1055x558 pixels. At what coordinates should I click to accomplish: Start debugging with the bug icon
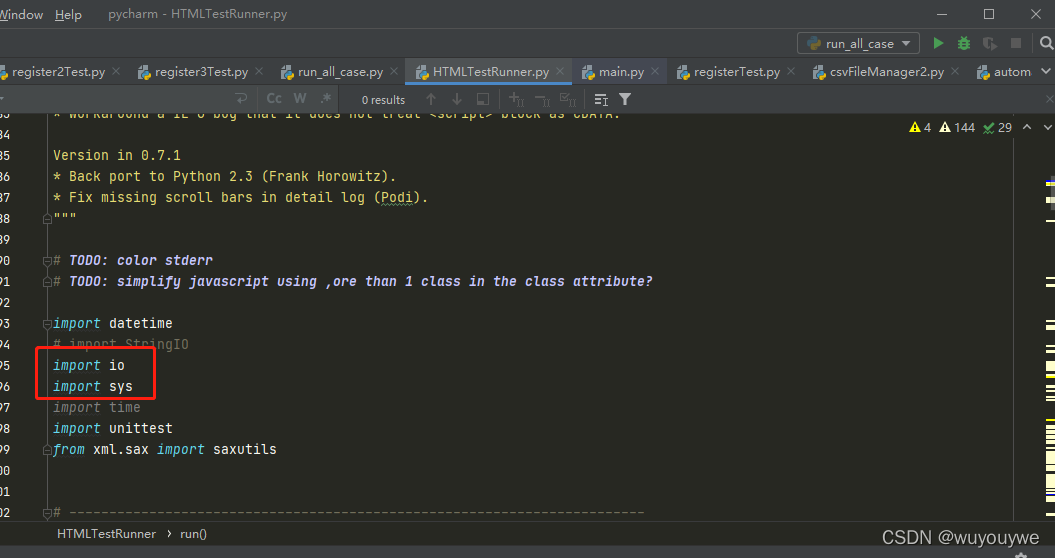click(963, 43)
